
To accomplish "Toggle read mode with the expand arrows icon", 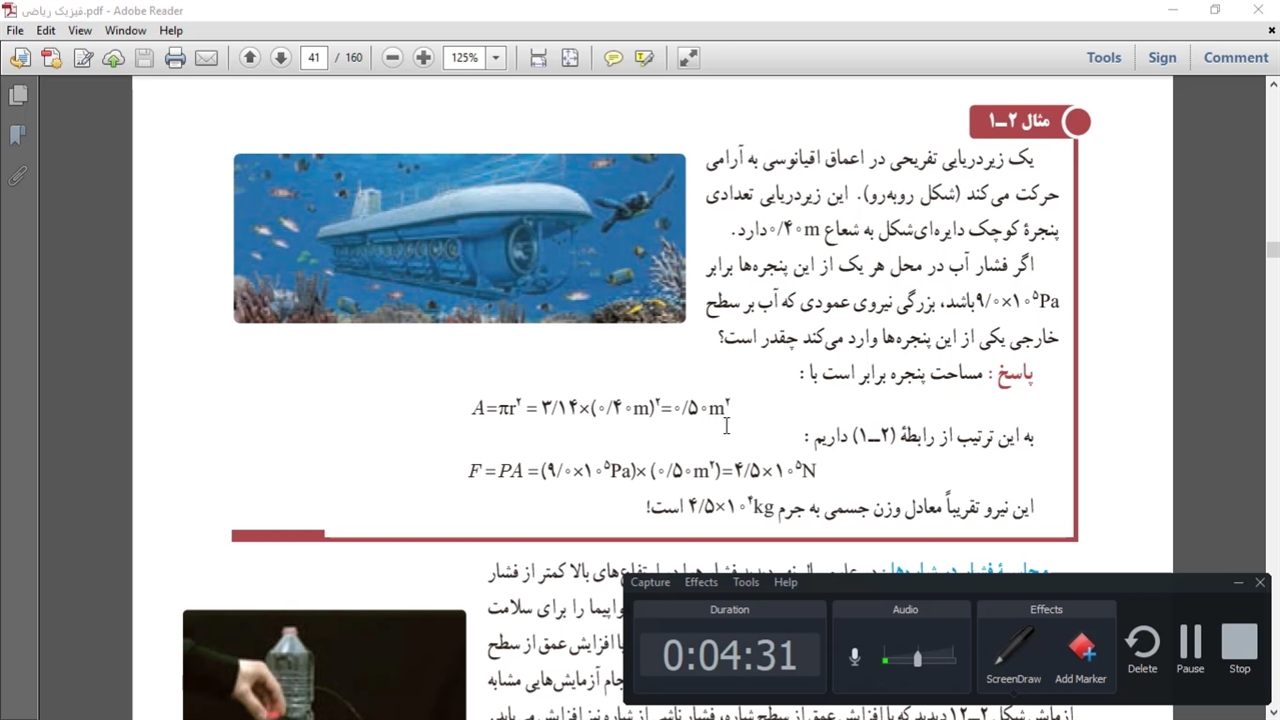I will coord(688,58).
